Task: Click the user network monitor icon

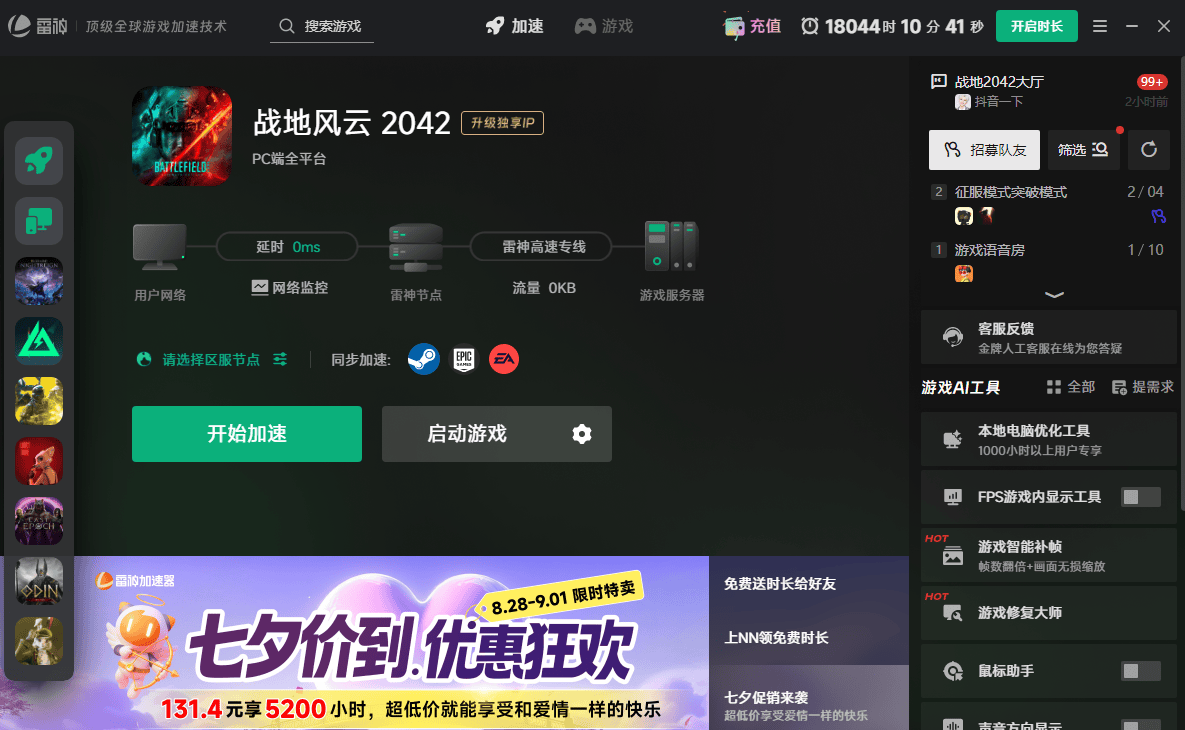Action: [159, 246]
